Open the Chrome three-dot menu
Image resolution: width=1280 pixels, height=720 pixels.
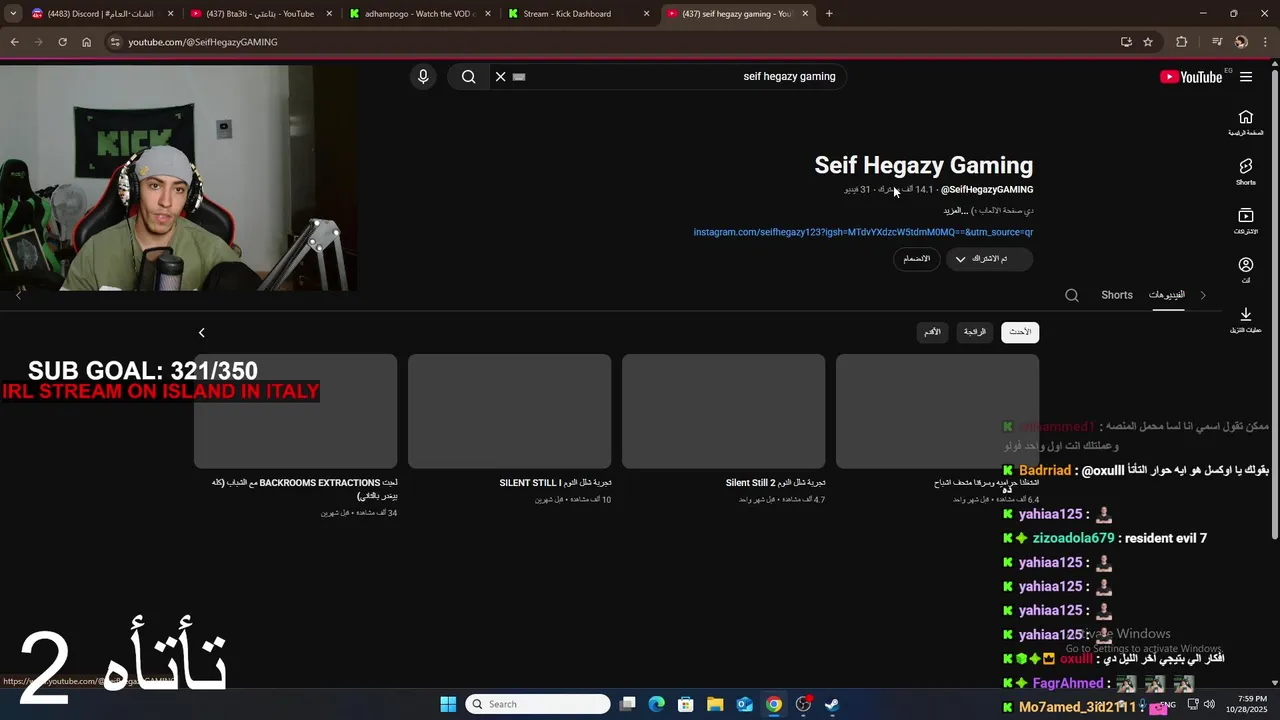click(1265, 42)
